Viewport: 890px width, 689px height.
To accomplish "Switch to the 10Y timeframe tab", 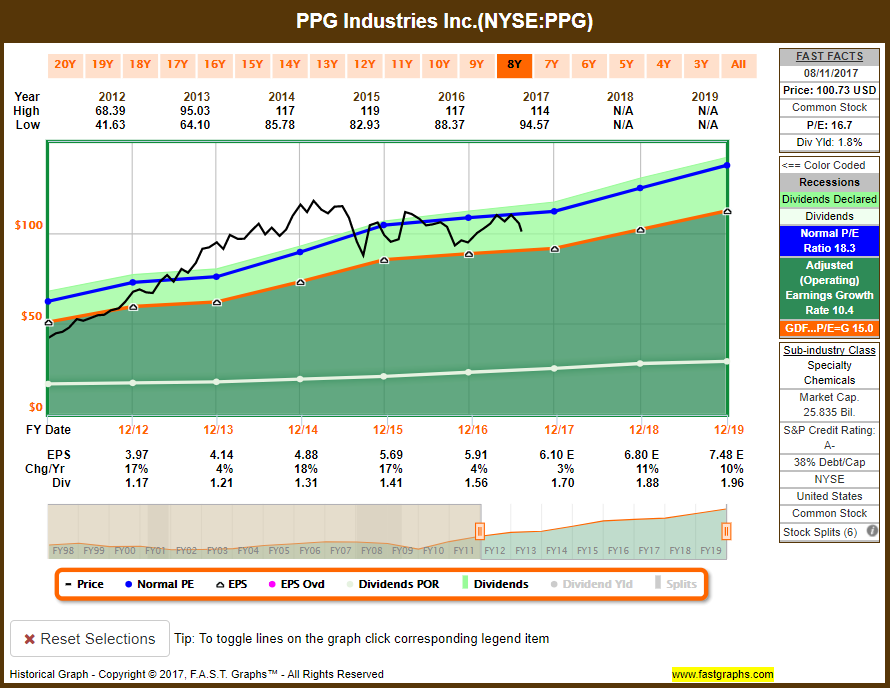I will [439, 64].
